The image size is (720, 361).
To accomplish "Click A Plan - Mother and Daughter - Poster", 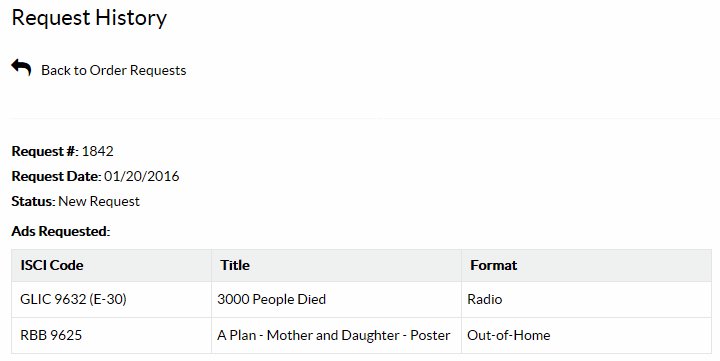I will click(333, 335).
